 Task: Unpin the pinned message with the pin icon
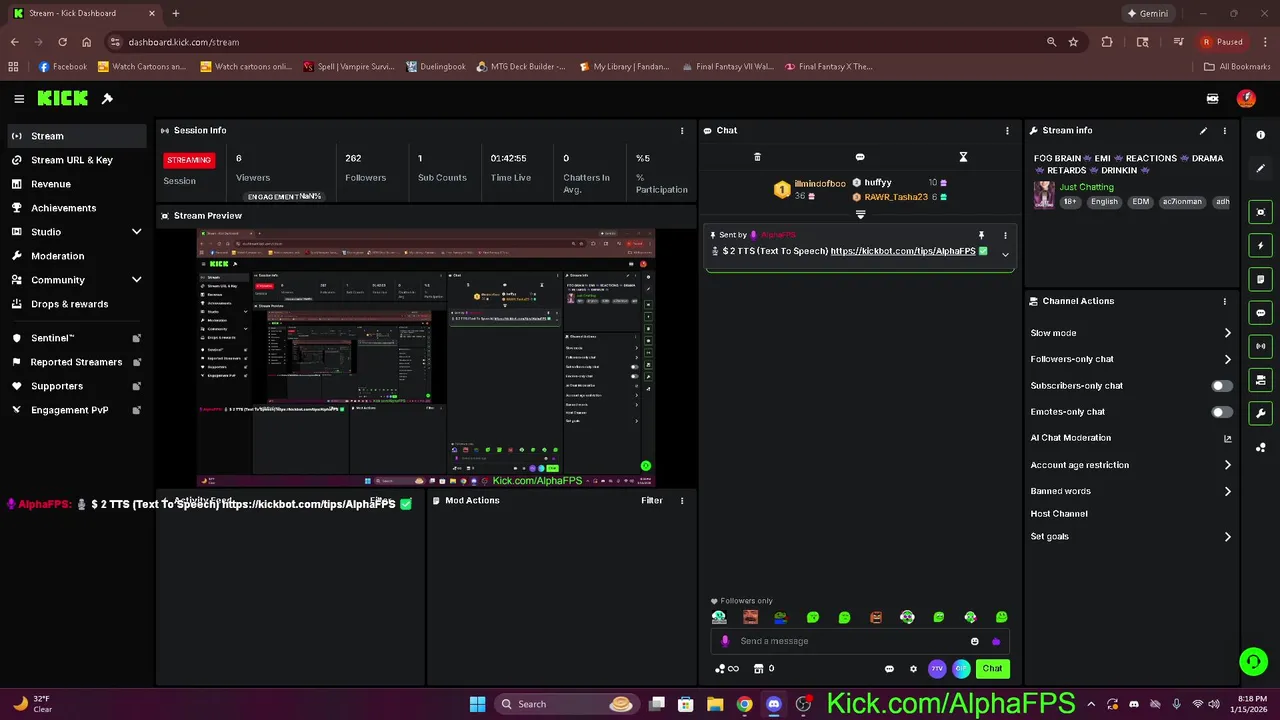(x=981, y=235)
